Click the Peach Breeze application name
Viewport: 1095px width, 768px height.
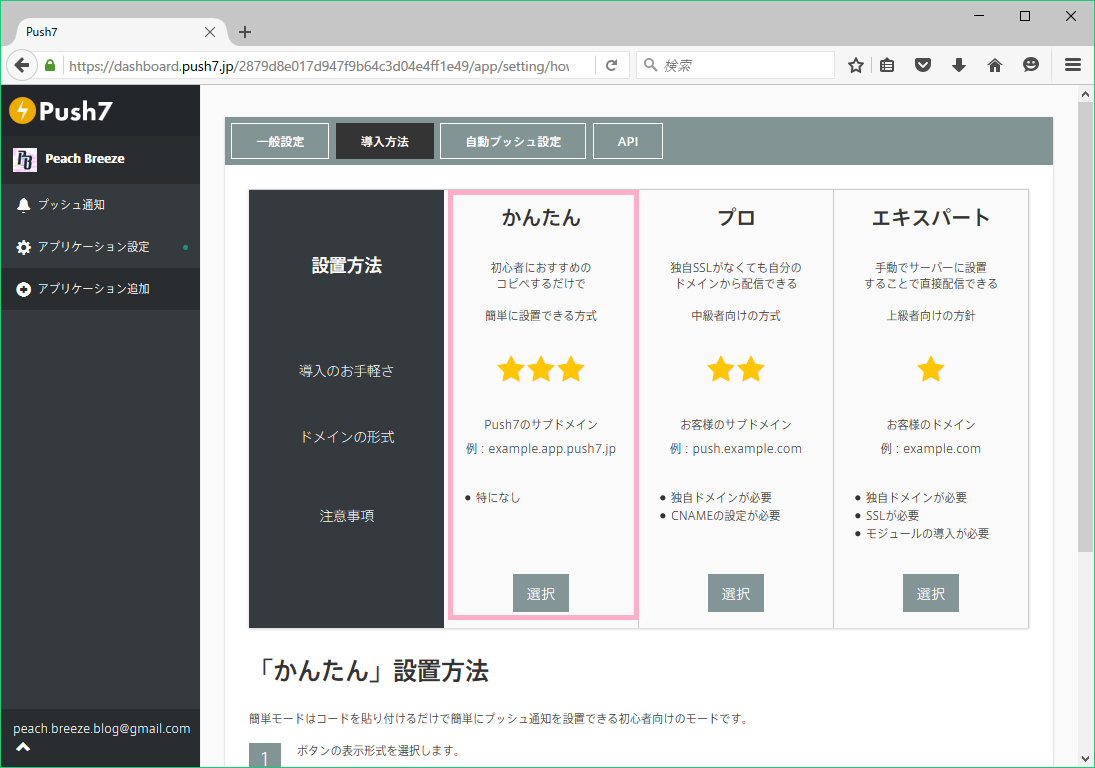pos(85,158)
